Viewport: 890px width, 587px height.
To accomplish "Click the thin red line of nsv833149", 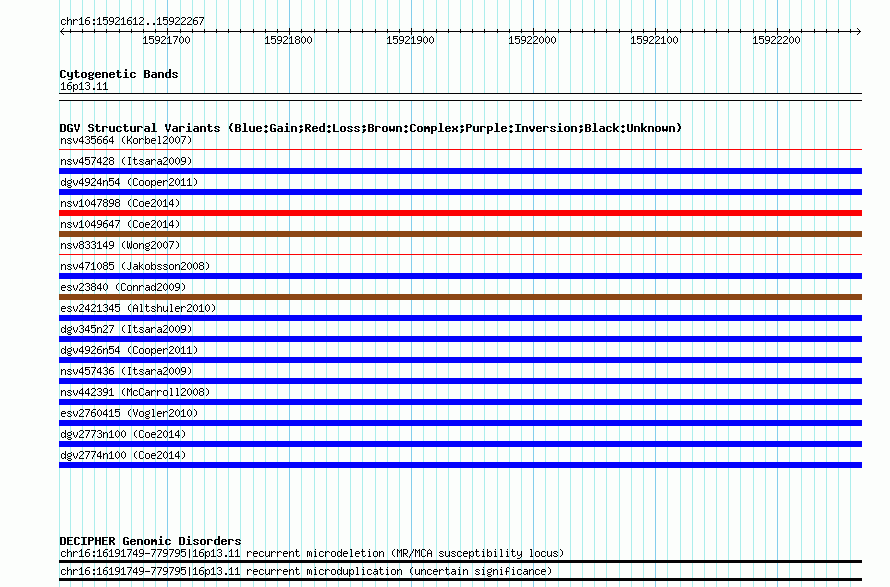I will point(460,255).
